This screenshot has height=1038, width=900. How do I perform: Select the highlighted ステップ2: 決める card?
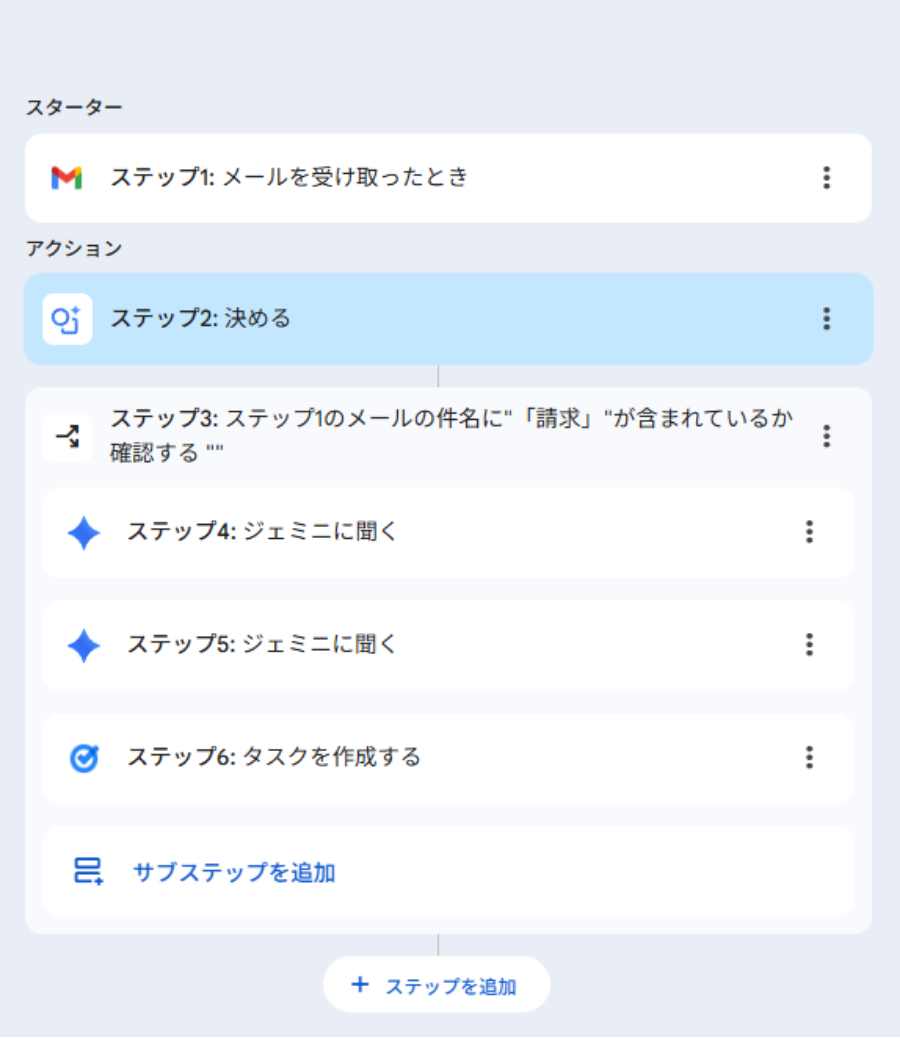click(x=400, y=319)
